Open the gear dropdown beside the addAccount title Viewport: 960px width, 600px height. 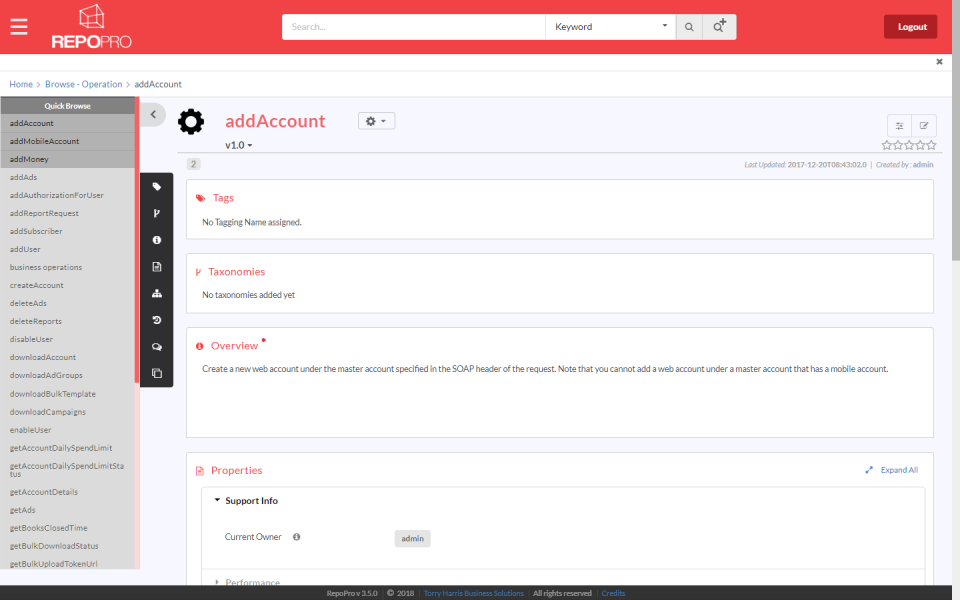coord(374,120)
